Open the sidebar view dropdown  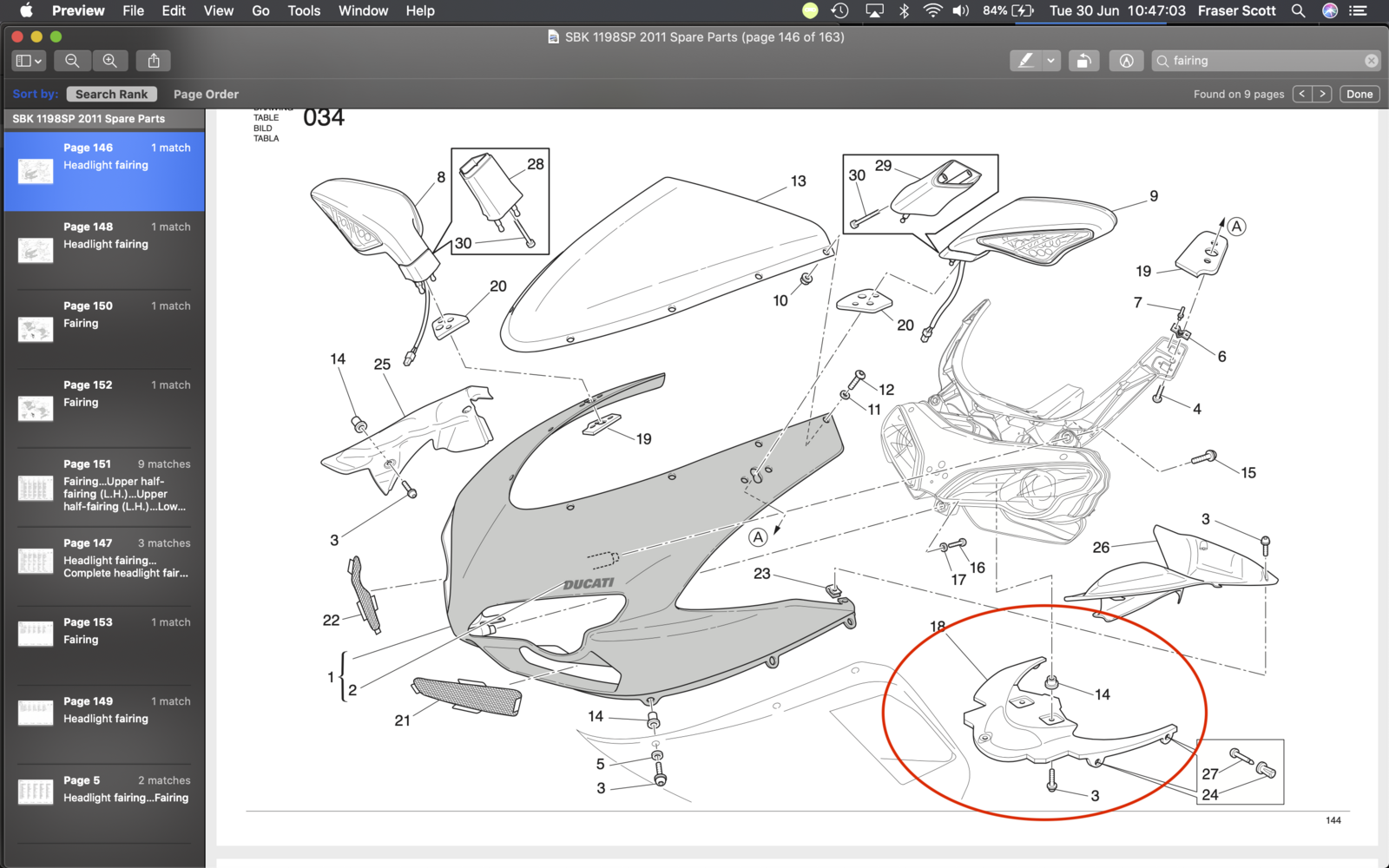[29, 61]
